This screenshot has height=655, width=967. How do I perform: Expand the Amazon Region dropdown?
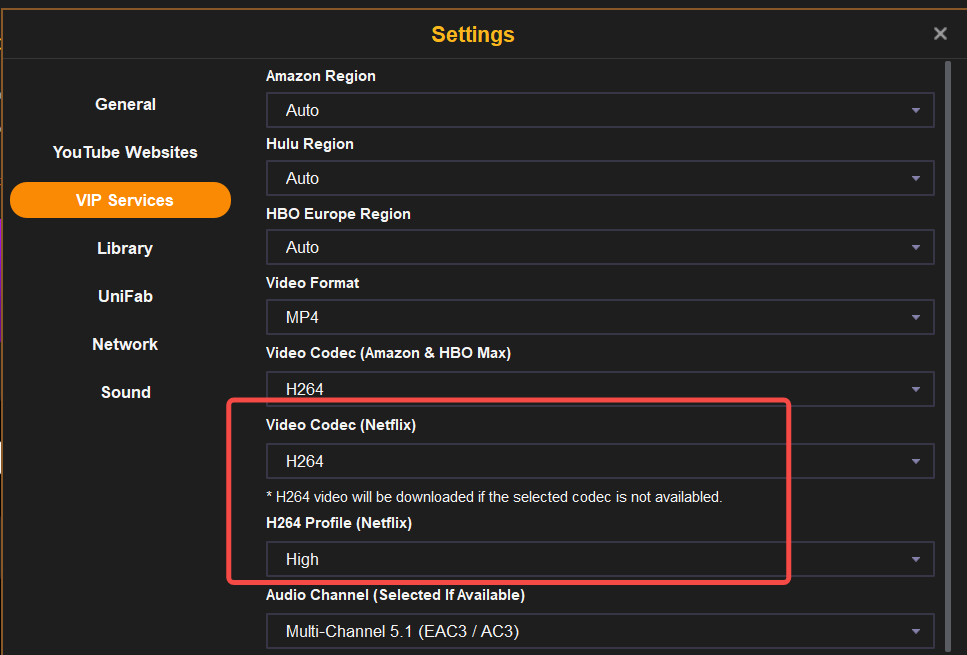(x=600, y=110)
